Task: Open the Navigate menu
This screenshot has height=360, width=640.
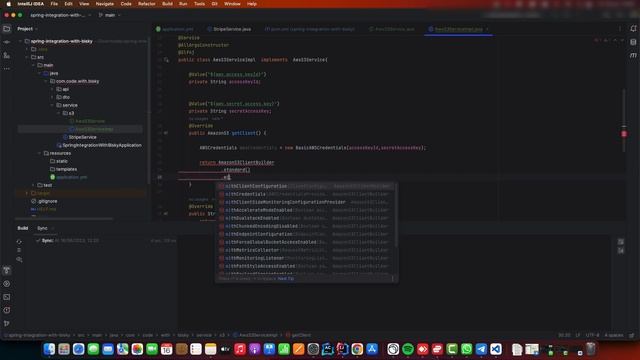Action: point(104,4)
